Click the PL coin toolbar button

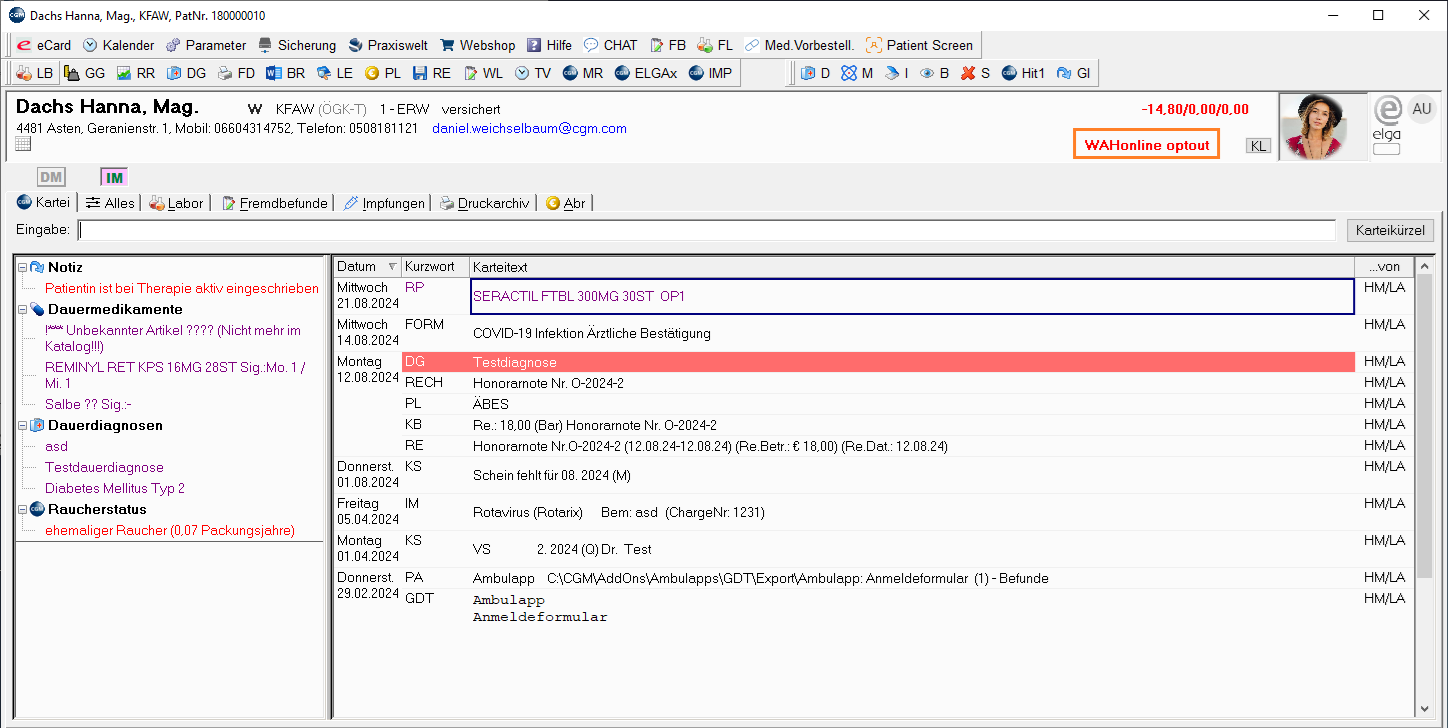tap(383, 73)
